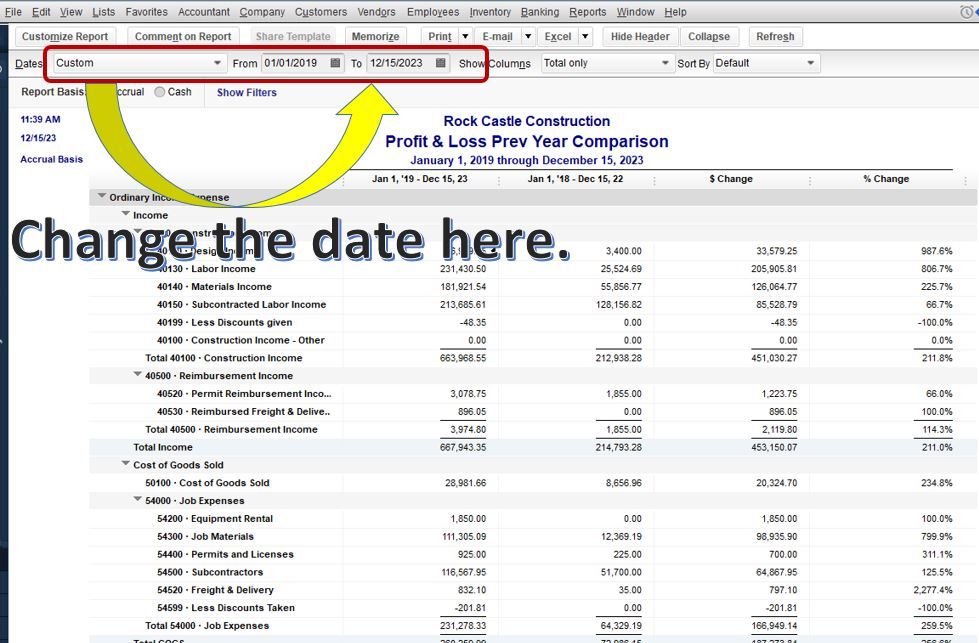Click the E-mail button
979x643 pixels.
497,37
